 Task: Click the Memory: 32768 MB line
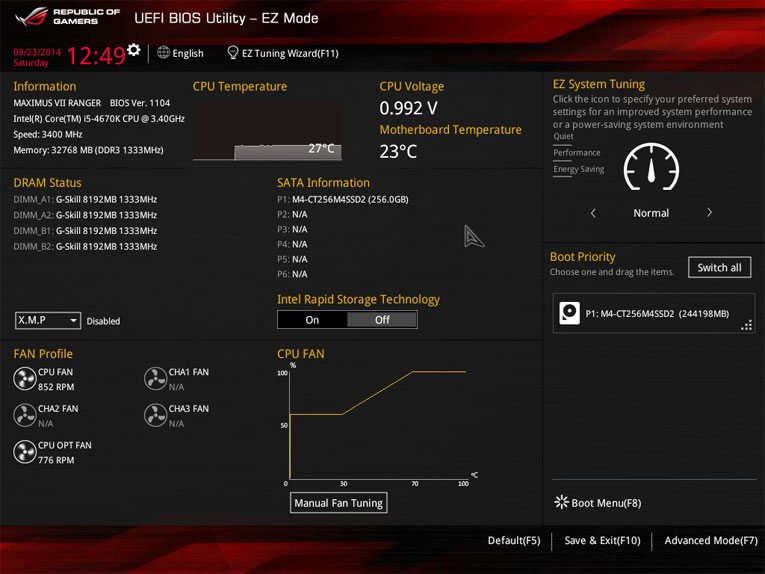pos(88,150)
